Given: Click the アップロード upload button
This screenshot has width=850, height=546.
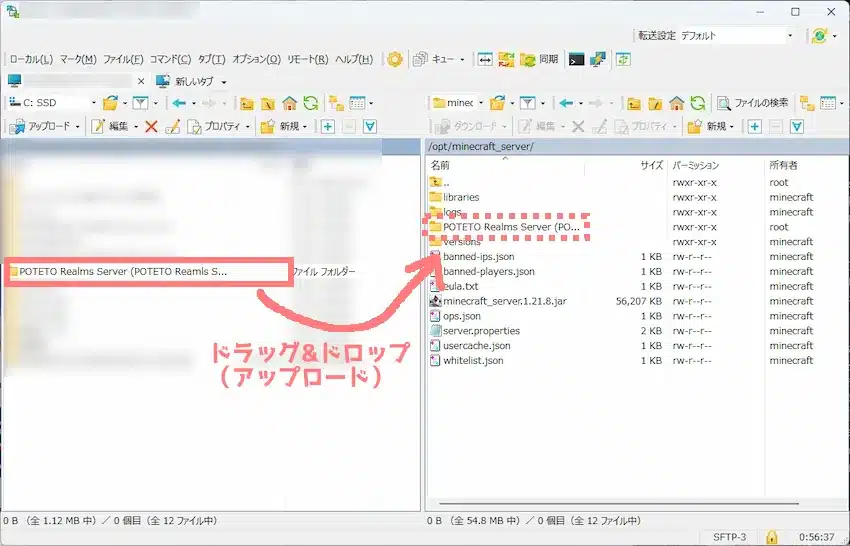Looking at the screenshot, I should pyautogui.click(x=46, y=126).
